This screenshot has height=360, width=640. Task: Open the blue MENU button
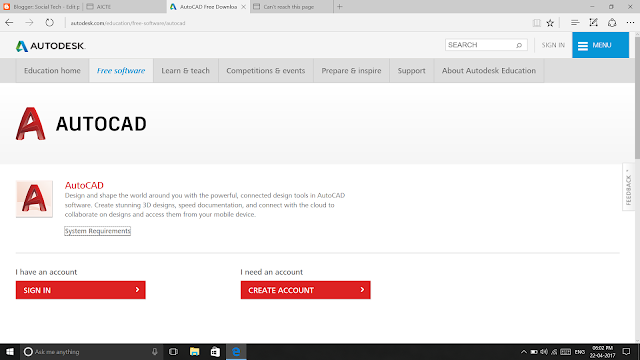[600, 45]
